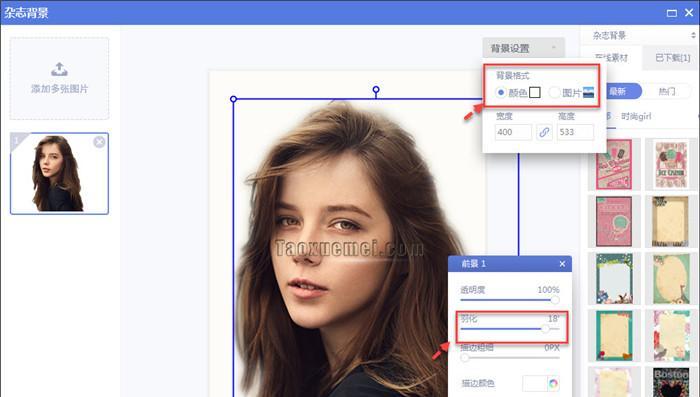Open the 时尚girl category link
The height and width of the screenshot is (397, 700).
636,117
